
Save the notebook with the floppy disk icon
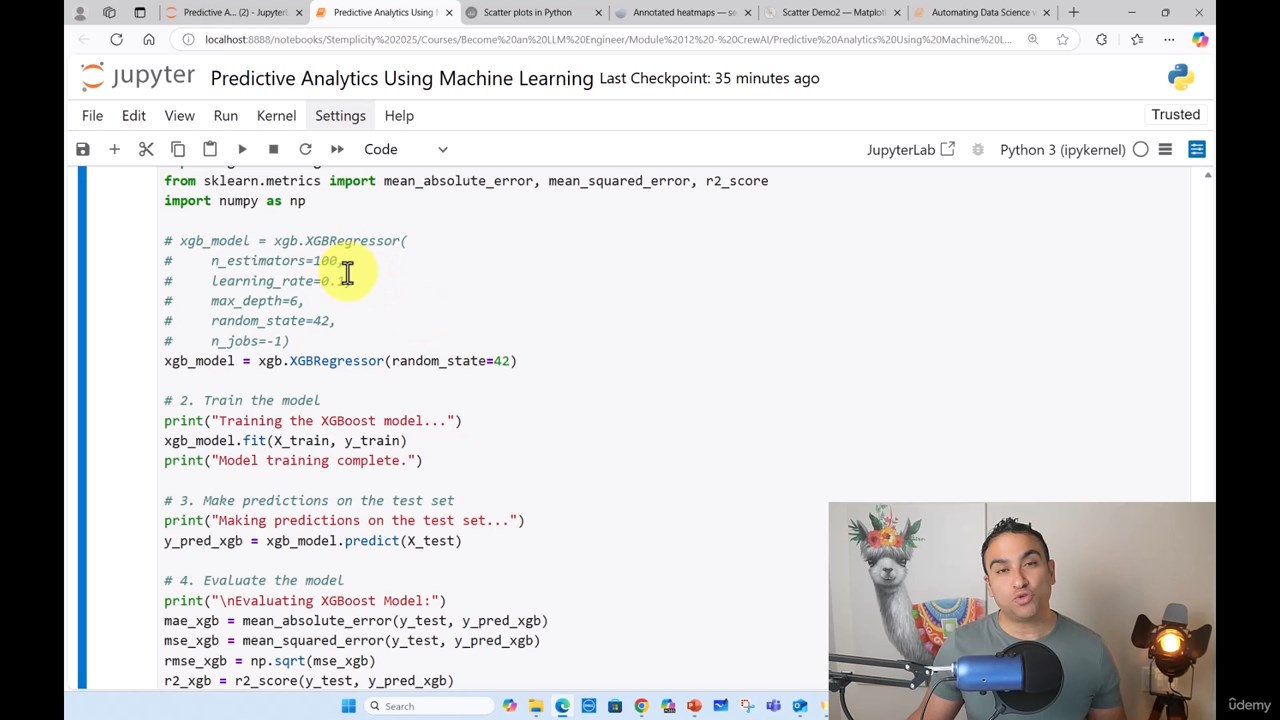pos(83,149)
